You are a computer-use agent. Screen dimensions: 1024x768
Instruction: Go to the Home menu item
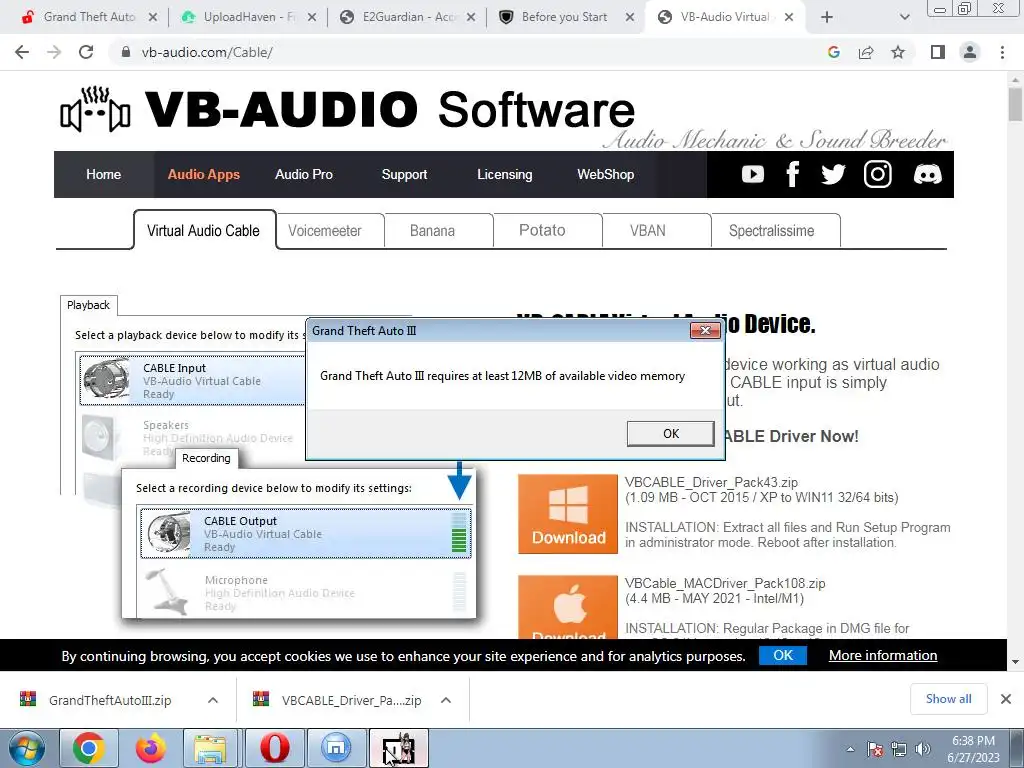coord(103,174)
